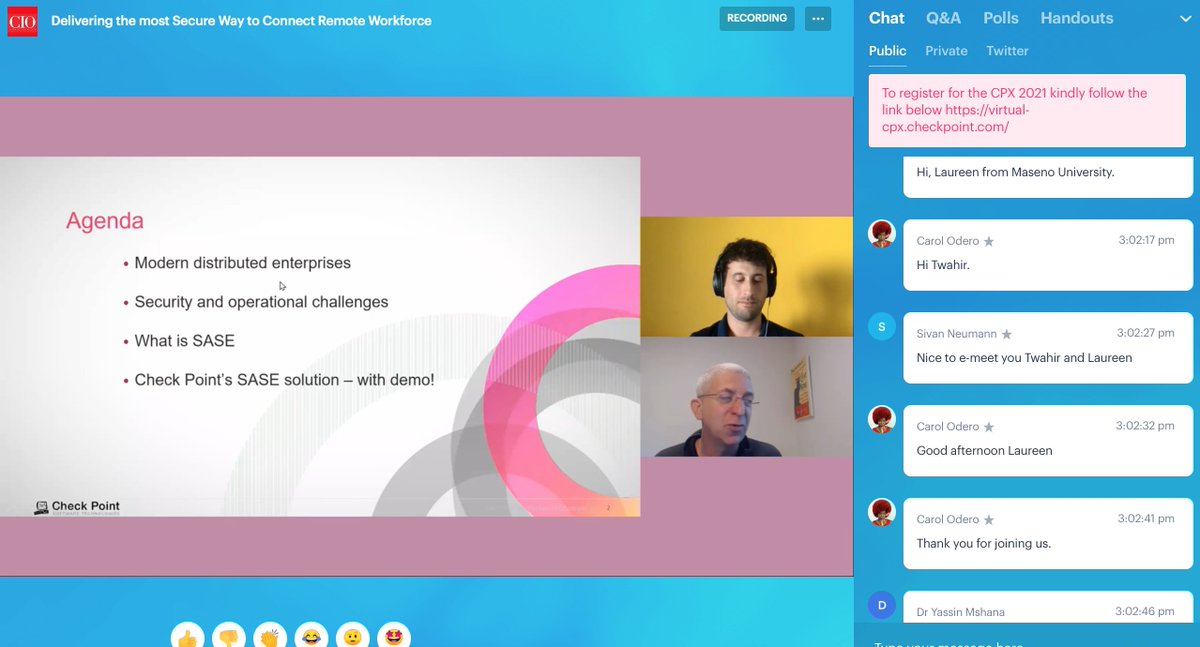1200x647 pixels.
Task: Click the bottom speaker video with glasses
Action: (747, 396)
